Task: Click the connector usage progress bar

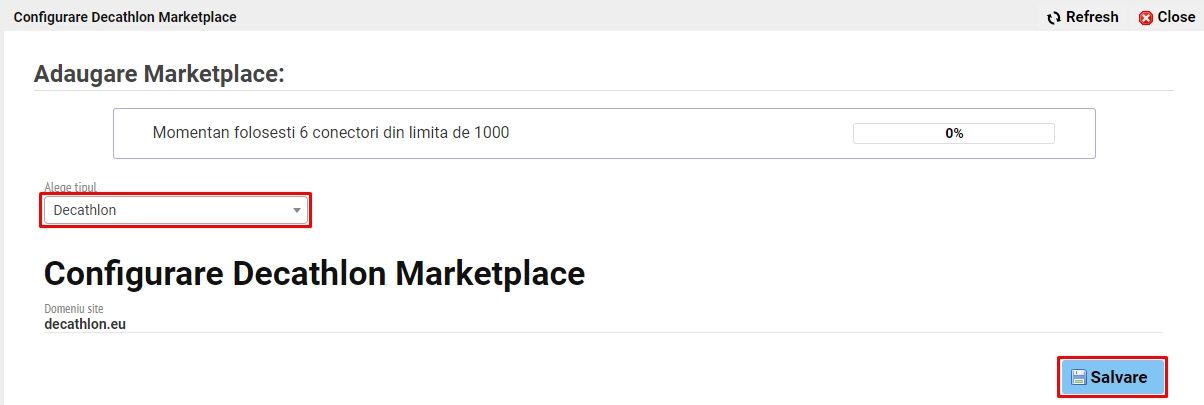Action: [953, 133]
